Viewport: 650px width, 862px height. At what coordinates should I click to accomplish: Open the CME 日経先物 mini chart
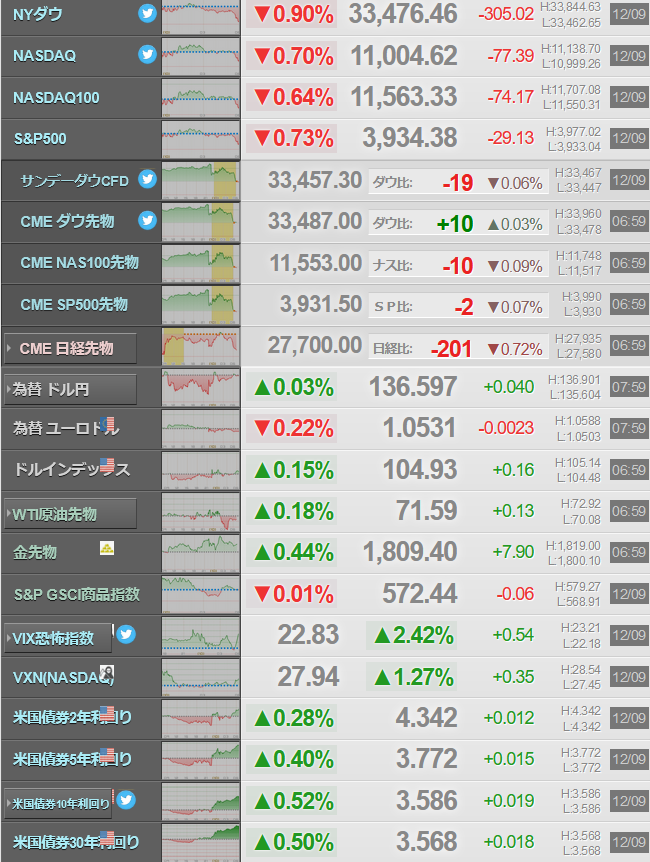pyautogui.click(x=201, y=346)
